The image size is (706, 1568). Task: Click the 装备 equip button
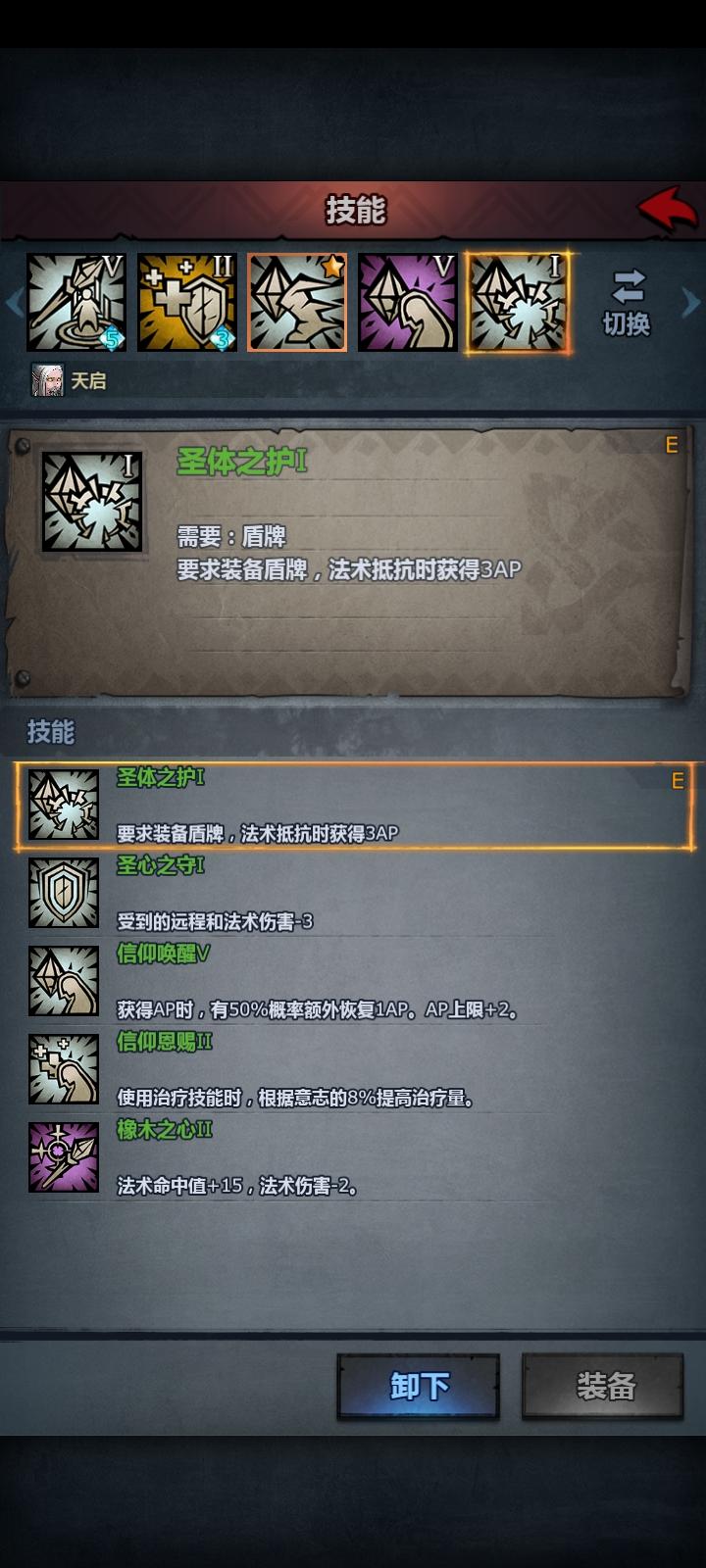(x=603, y=1387)
